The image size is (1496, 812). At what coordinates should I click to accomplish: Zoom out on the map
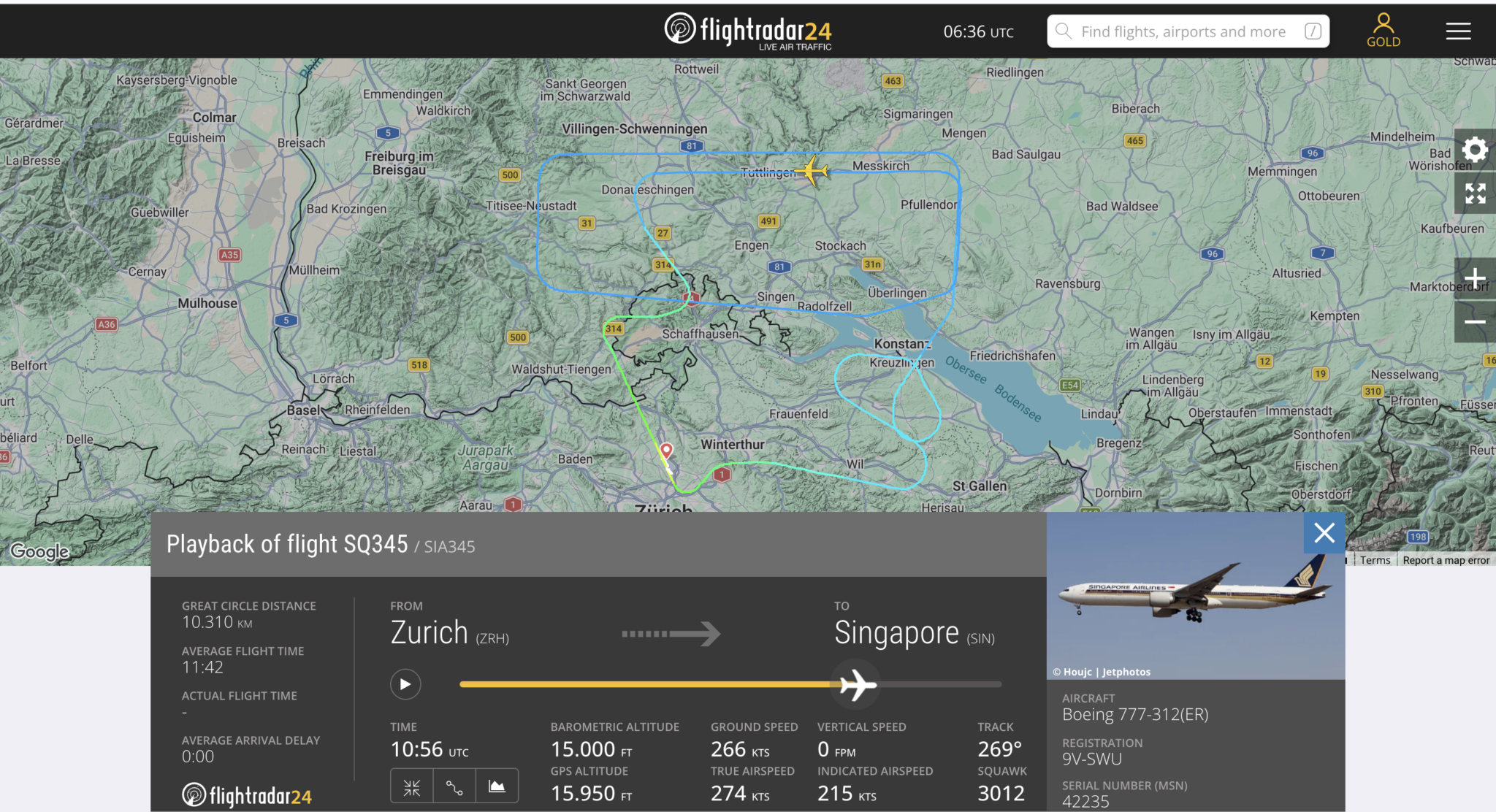(1475, 322)
